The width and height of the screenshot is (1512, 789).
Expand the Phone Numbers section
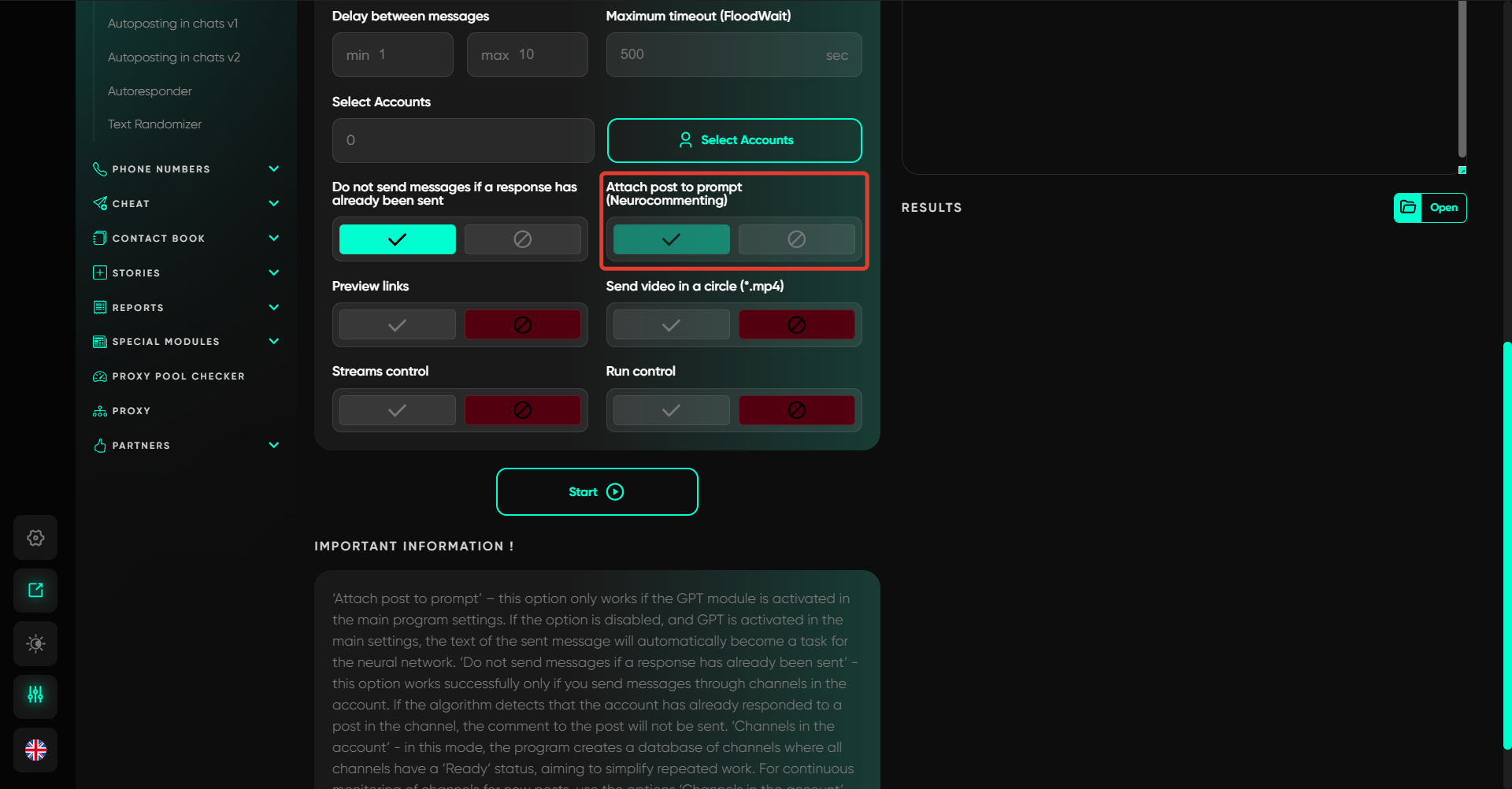273,169
